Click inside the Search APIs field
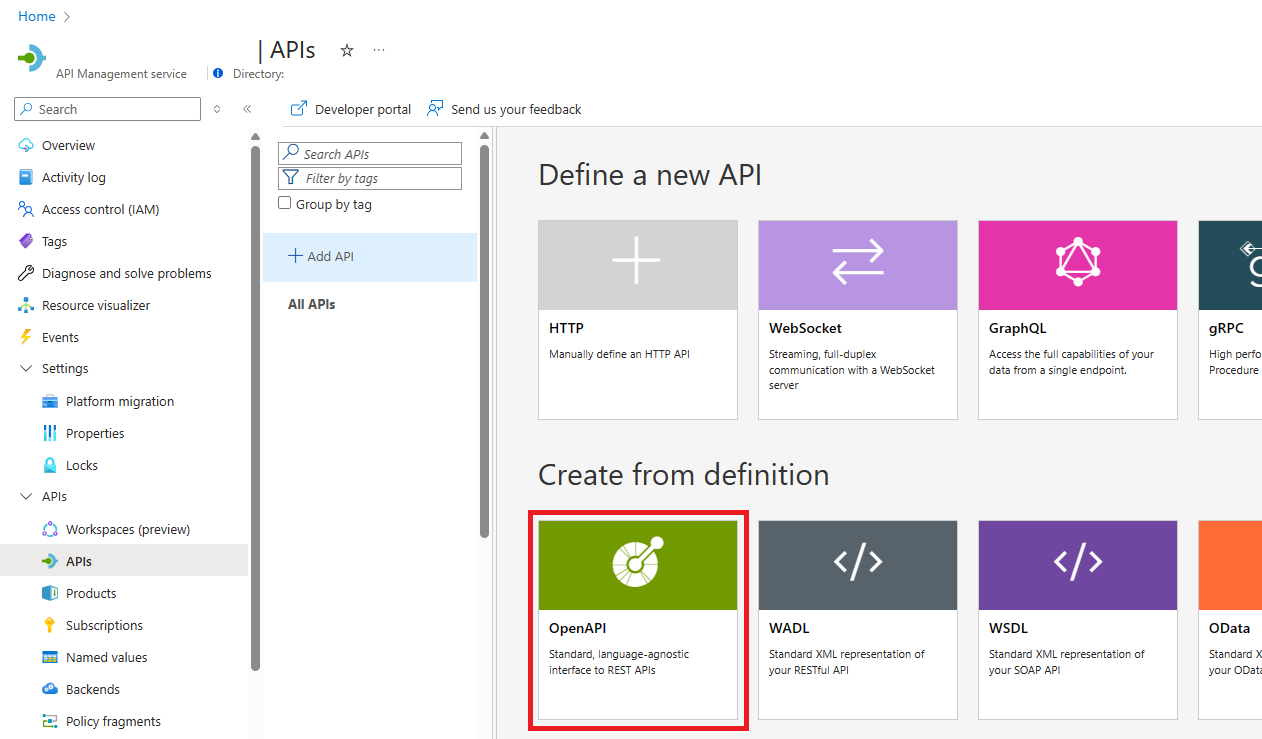The width and height of the screenshot is (1262, 739). point(370,153)
